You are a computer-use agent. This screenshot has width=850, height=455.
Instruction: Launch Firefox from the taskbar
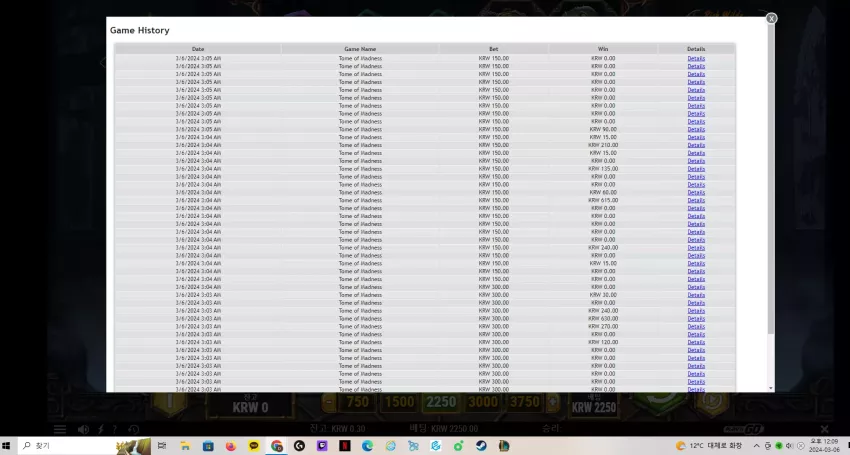coord(231,446)
